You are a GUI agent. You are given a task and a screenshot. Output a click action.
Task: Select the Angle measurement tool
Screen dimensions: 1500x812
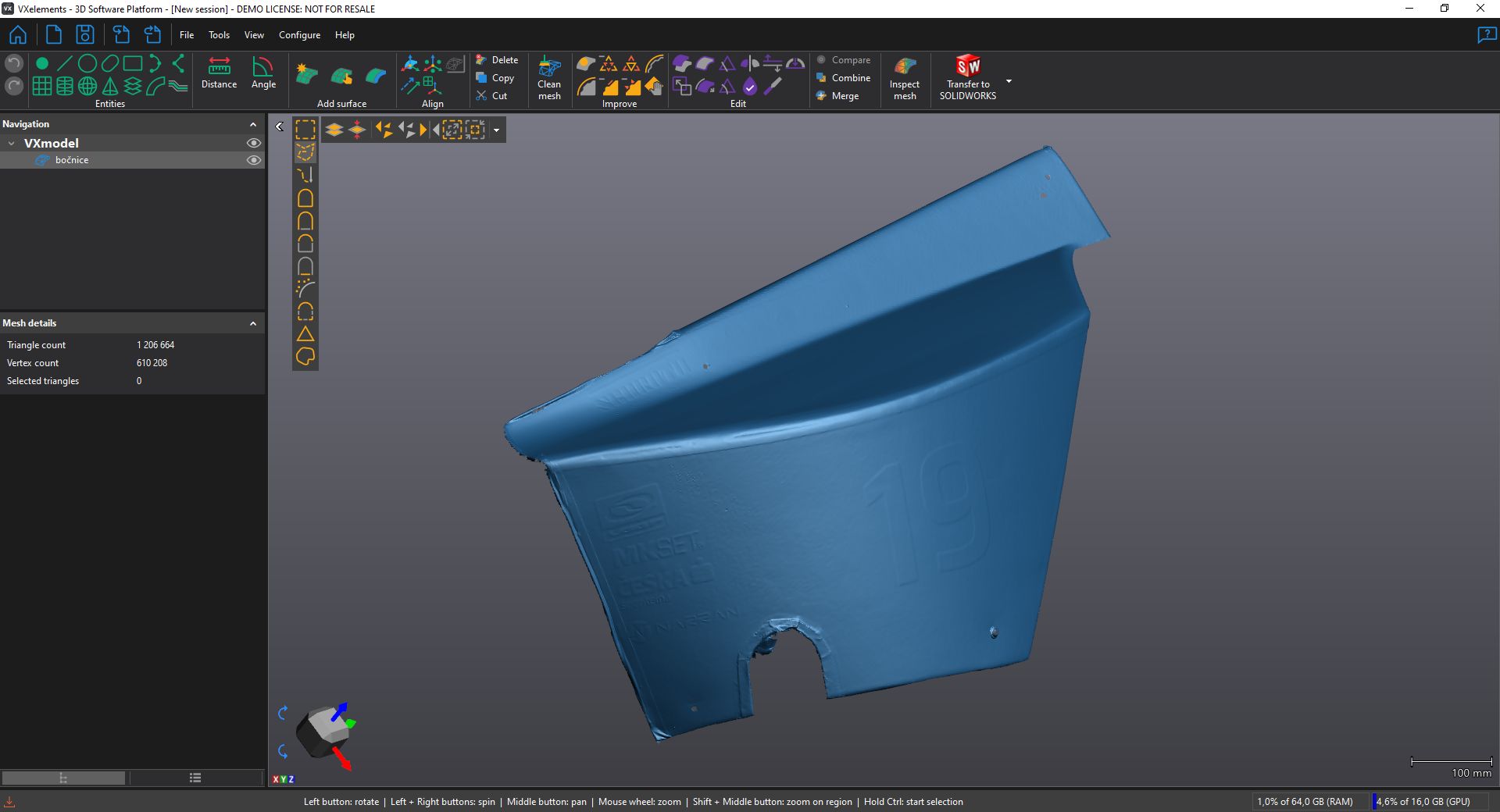(263, 73)
